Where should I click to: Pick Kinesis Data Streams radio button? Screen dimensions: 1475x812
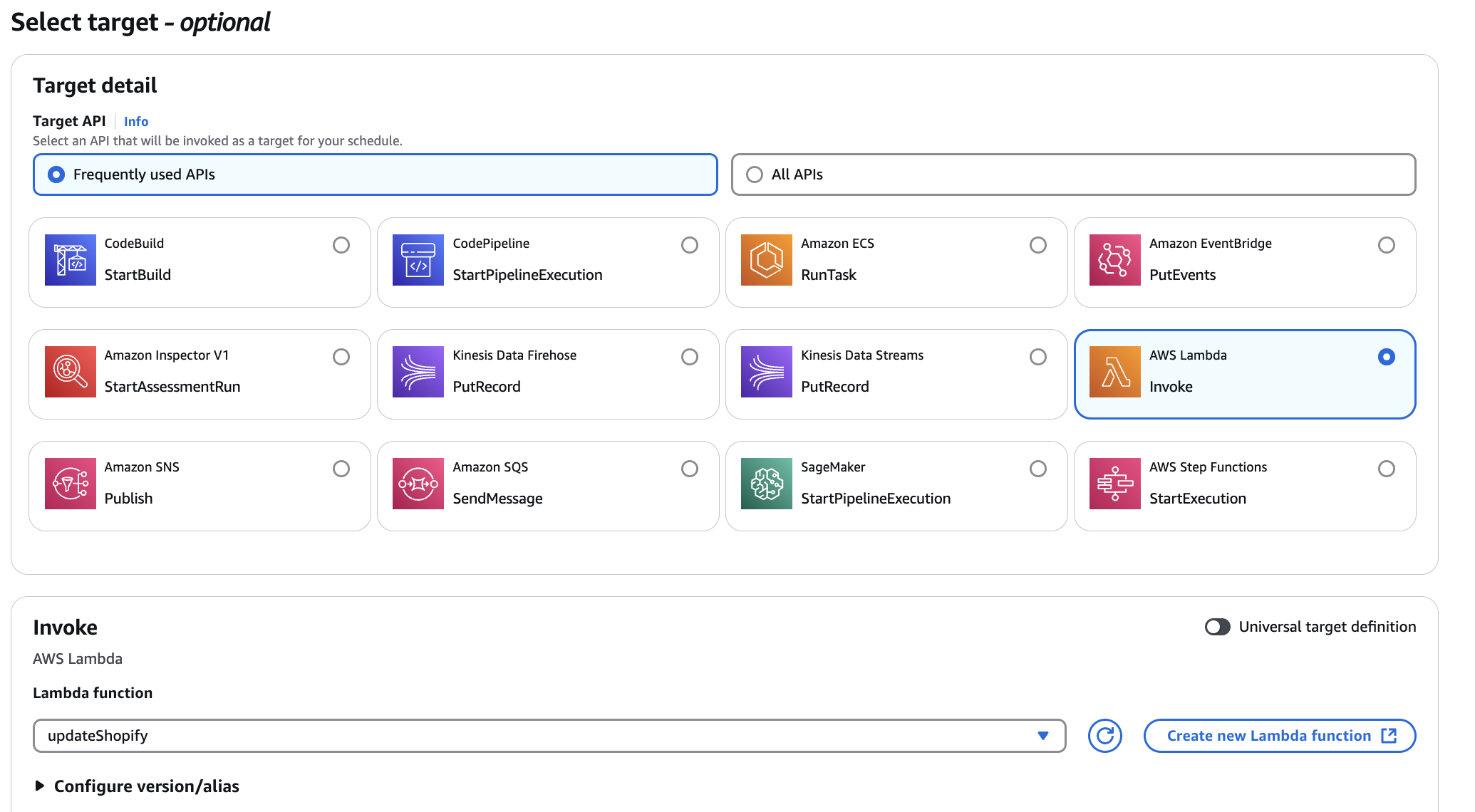1038,357
